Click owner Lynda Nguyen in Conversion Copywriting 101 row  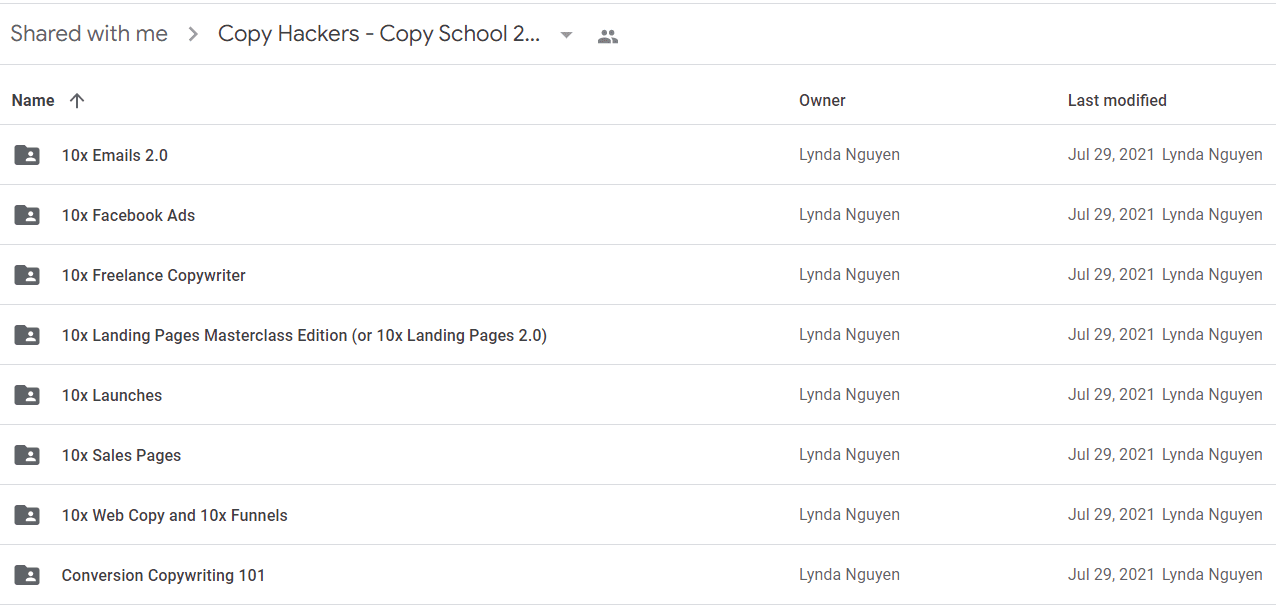[849, 575]
